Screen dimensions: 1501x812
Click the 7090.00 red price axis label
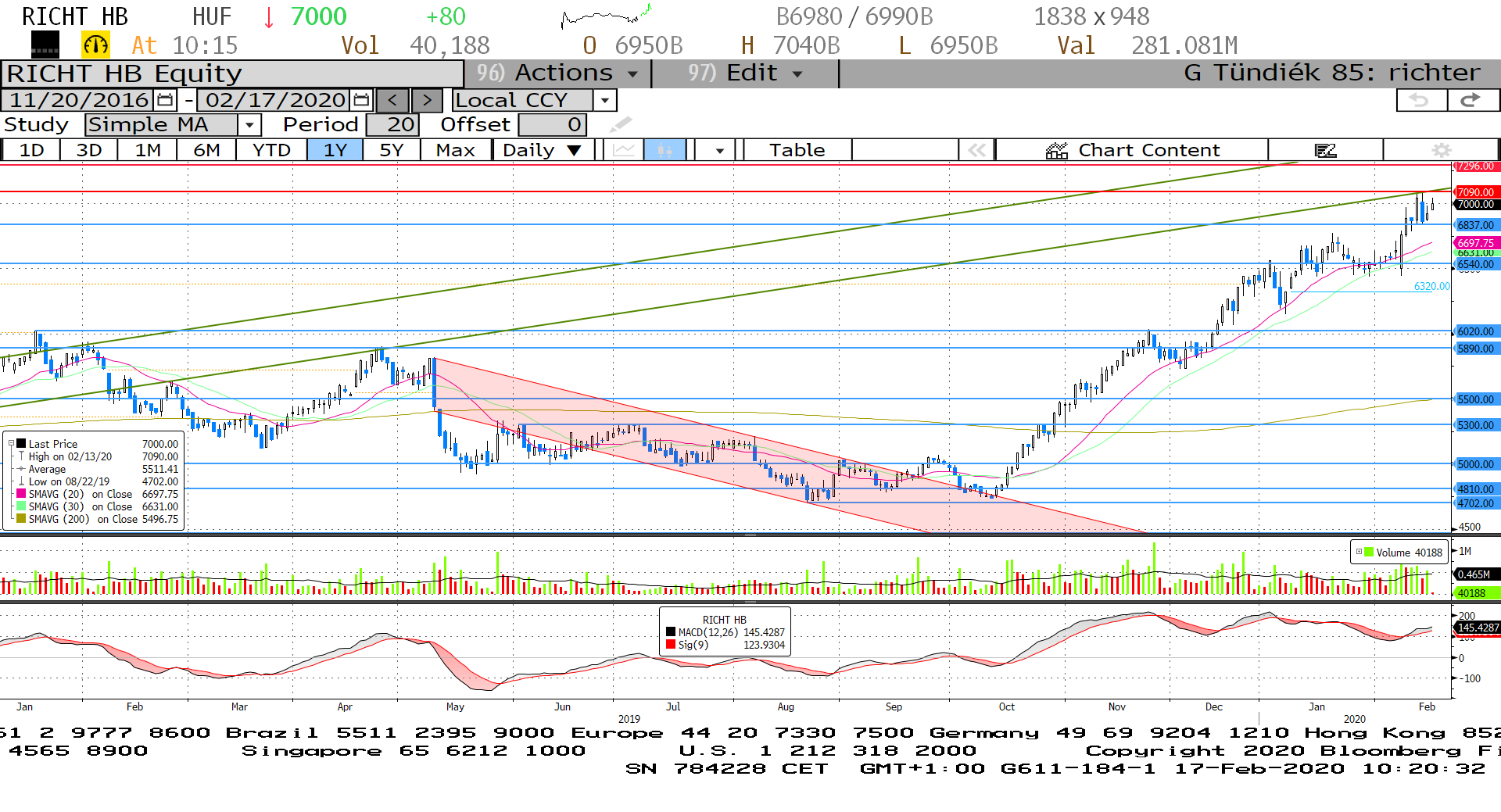coord(1475,192)
